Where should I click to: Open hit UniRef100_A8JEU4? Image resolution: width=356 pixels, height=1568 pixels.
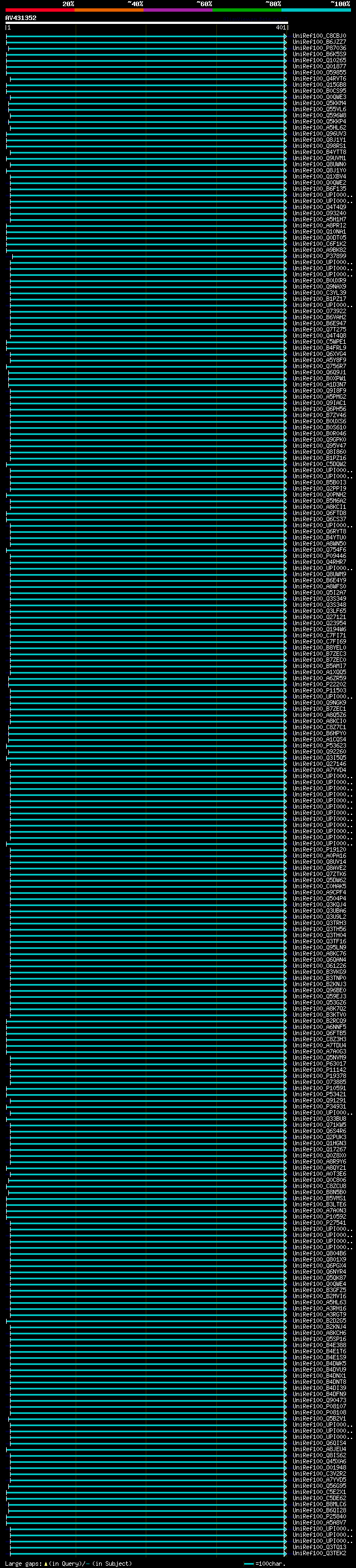coord(319,1450)
